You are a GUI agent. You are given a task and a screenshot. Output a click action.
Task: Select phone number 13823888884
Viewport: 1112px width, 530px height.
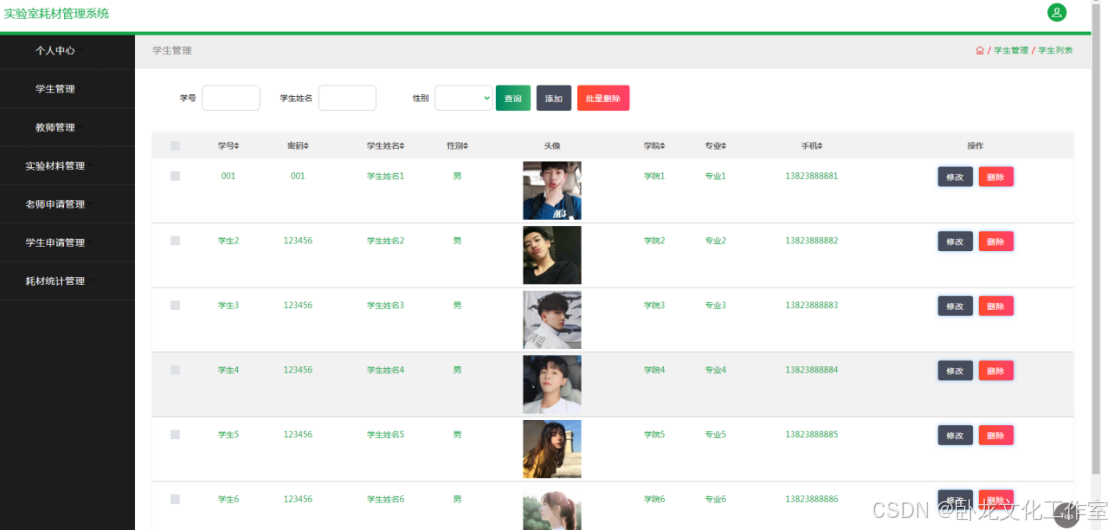point(811,370)
